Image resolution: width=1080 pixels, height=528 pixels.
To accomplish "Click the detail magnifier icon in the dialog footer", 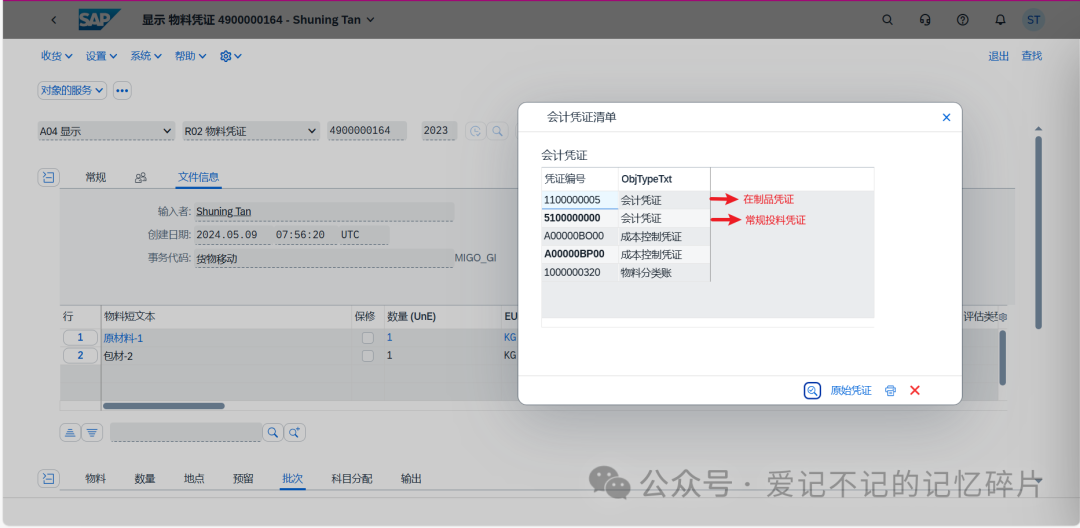I will click(x=812, y=390).
